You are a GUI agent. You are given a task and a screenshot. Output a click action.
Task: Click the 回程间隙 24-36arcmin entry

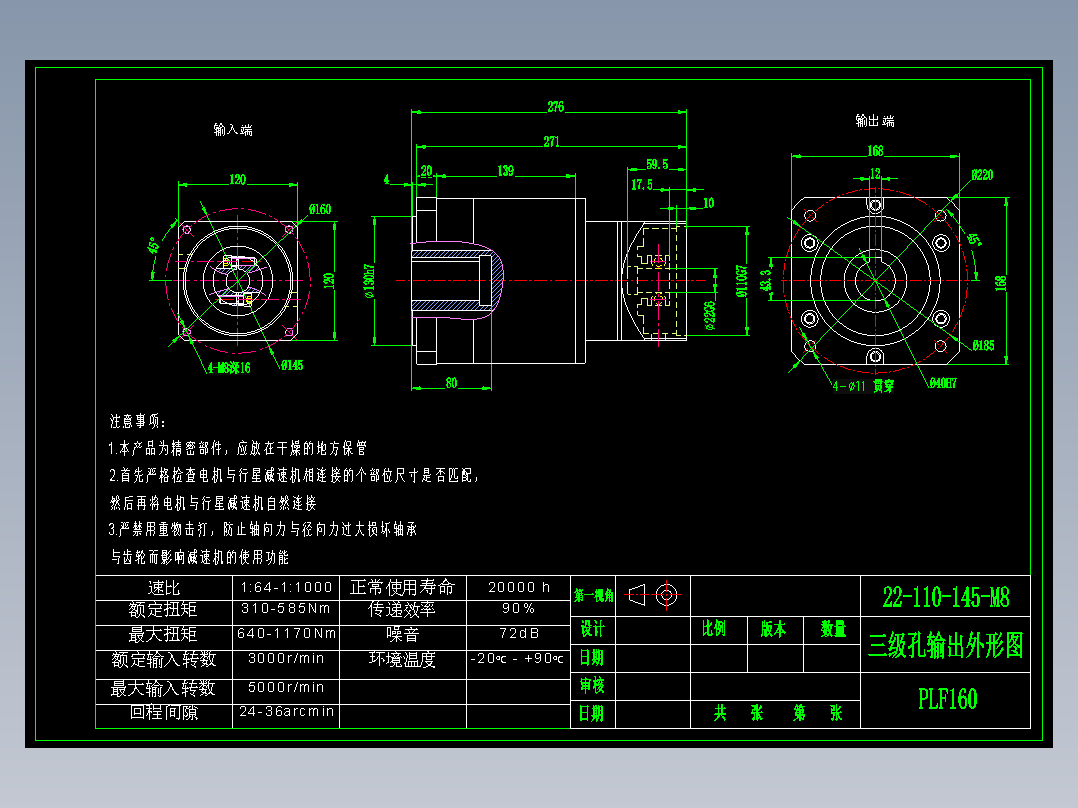(x=289, y=713)
